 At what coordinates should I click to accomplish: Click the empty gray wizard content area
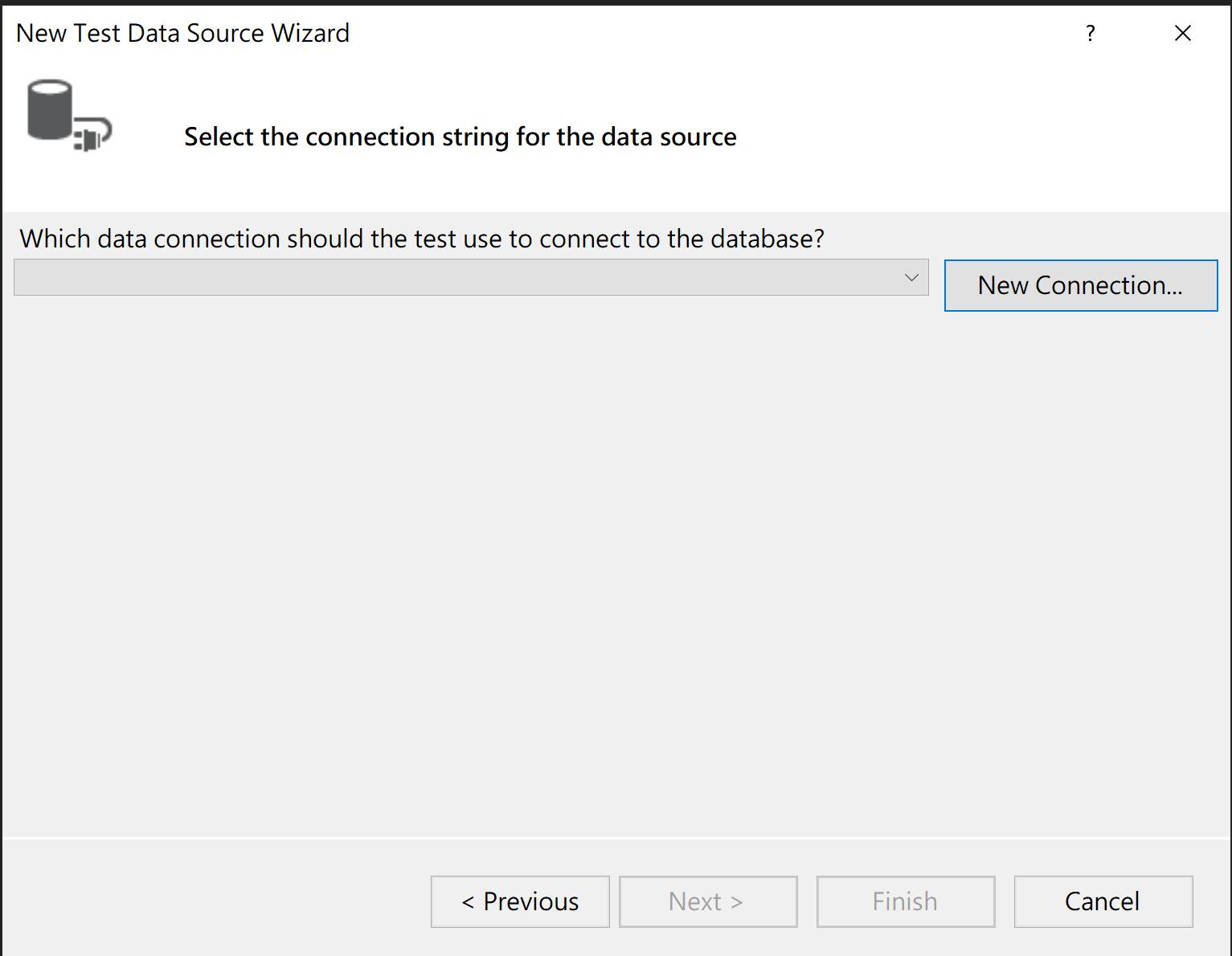pos(616,562)
